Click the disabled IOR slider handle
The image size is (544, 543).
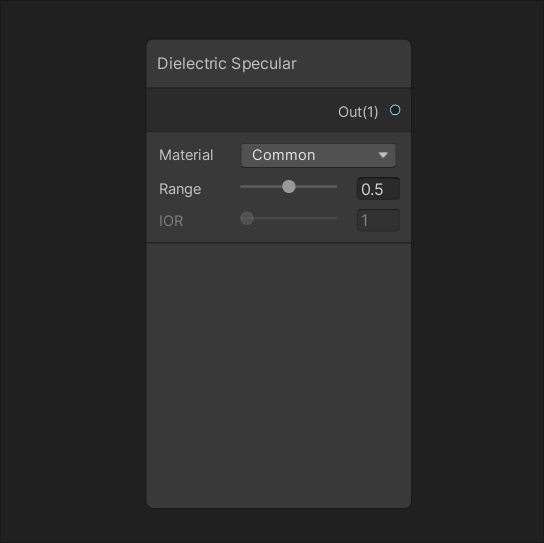click(247, 218)
